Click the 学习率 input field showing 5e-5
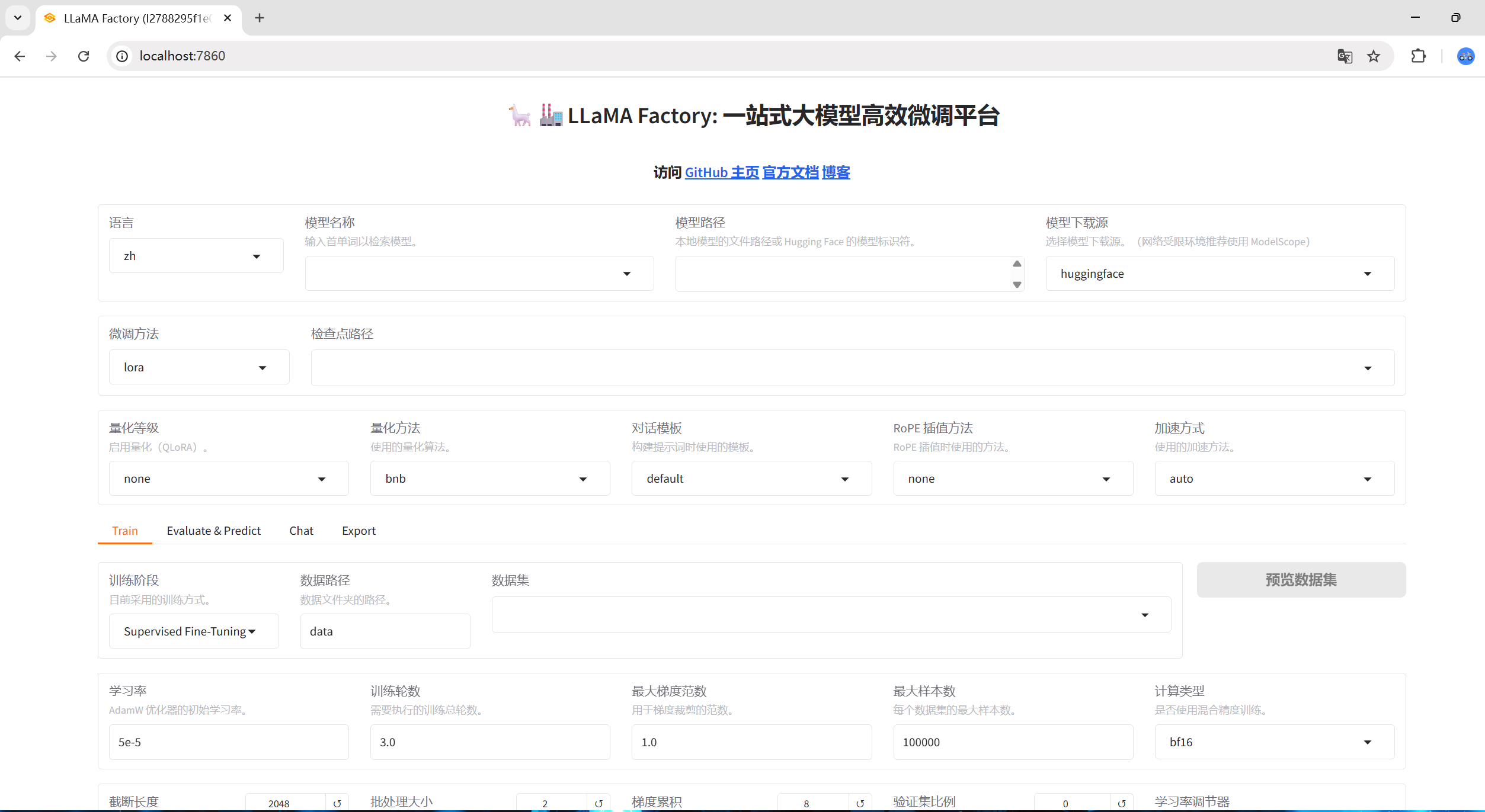This screenshot has height=812, width=1485. (x=228, y=742)
